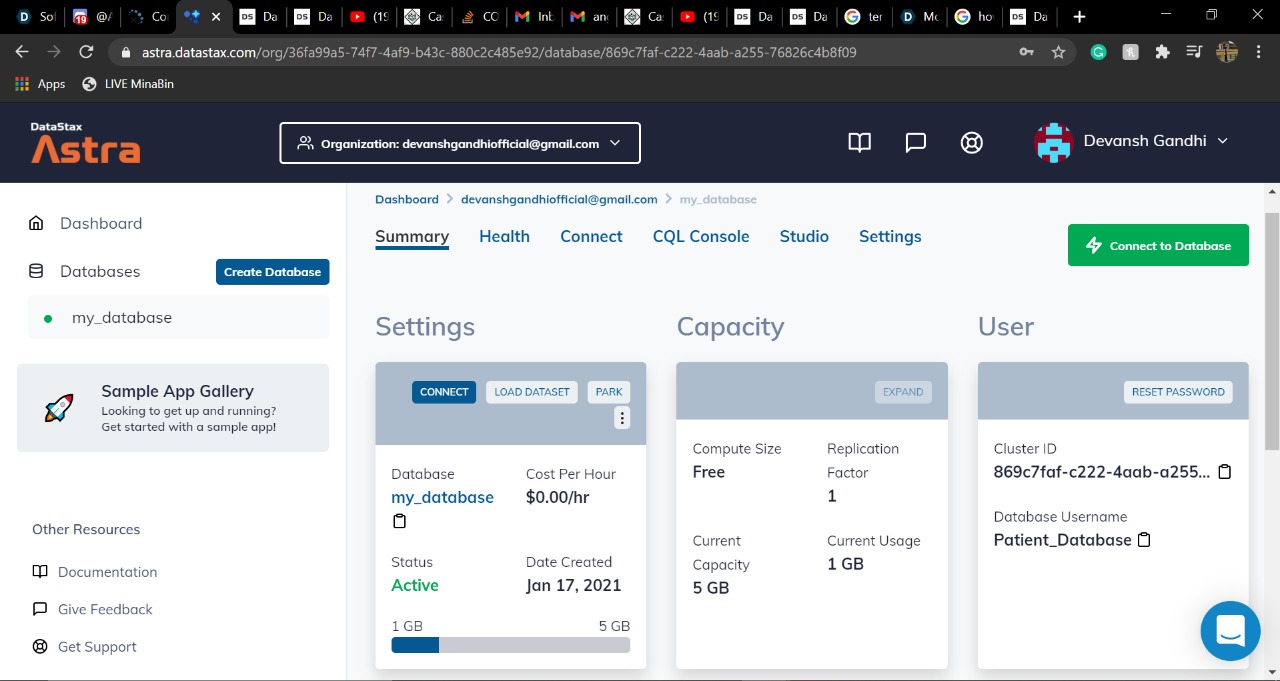Click the storage usage progress bar

click(511, 645)
